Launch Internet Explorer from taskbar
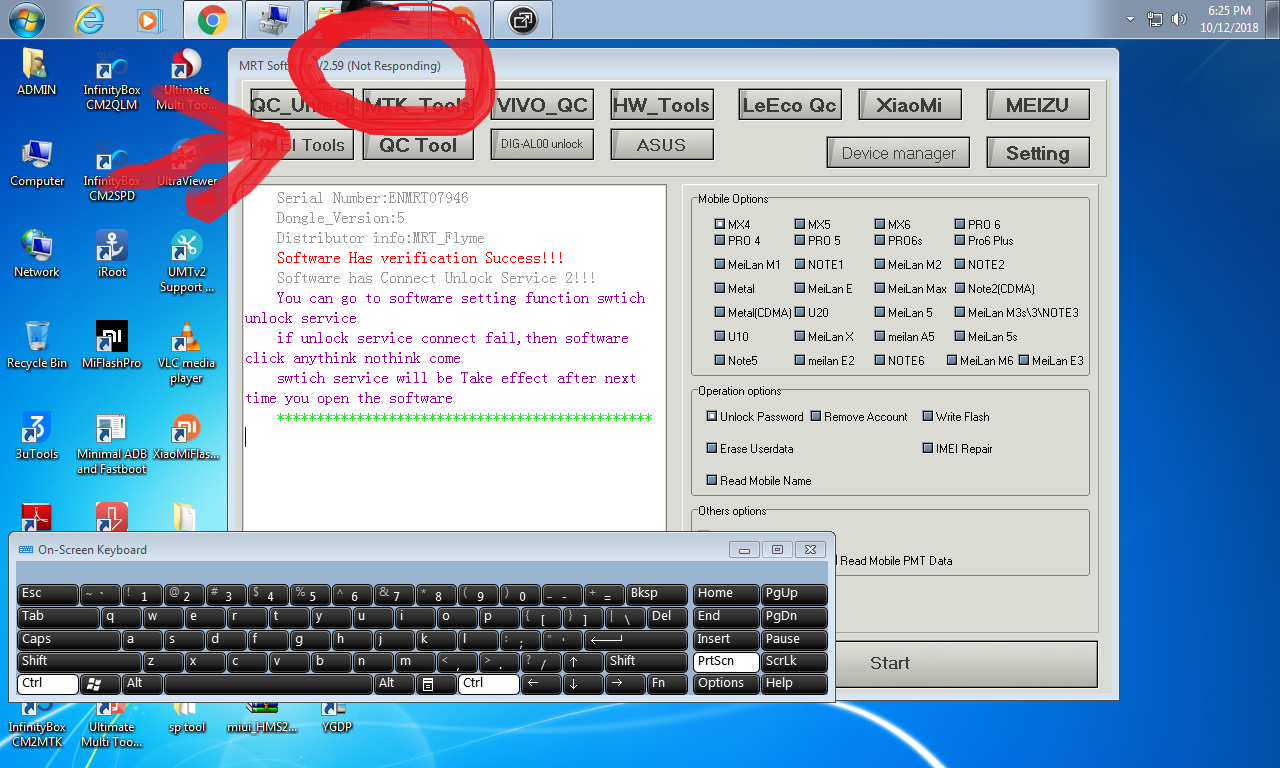1280x768 pixels. 91,18
